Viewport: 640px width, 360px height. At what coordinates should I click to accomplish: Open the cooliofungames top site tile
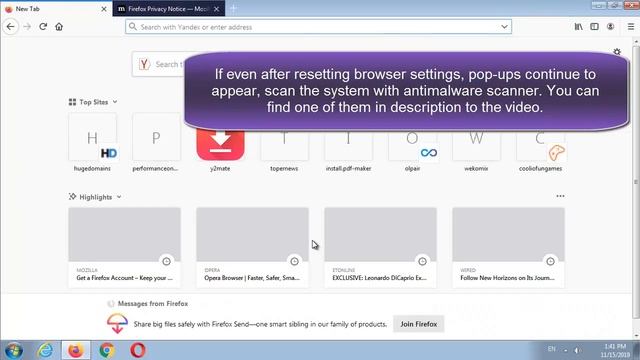540,146
